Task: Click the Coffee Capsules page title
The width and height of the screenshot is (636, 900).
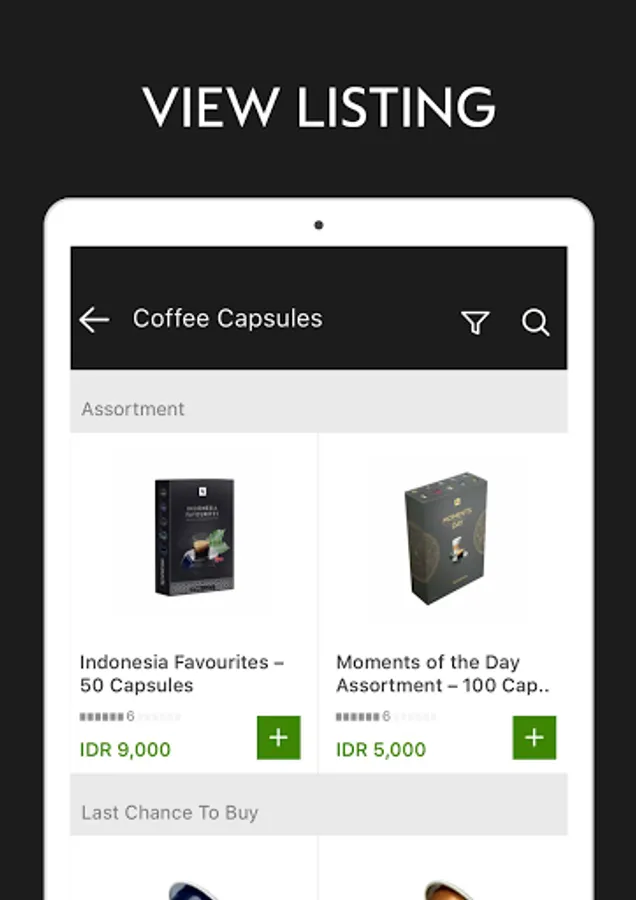Action: click(x=227, y=319)
